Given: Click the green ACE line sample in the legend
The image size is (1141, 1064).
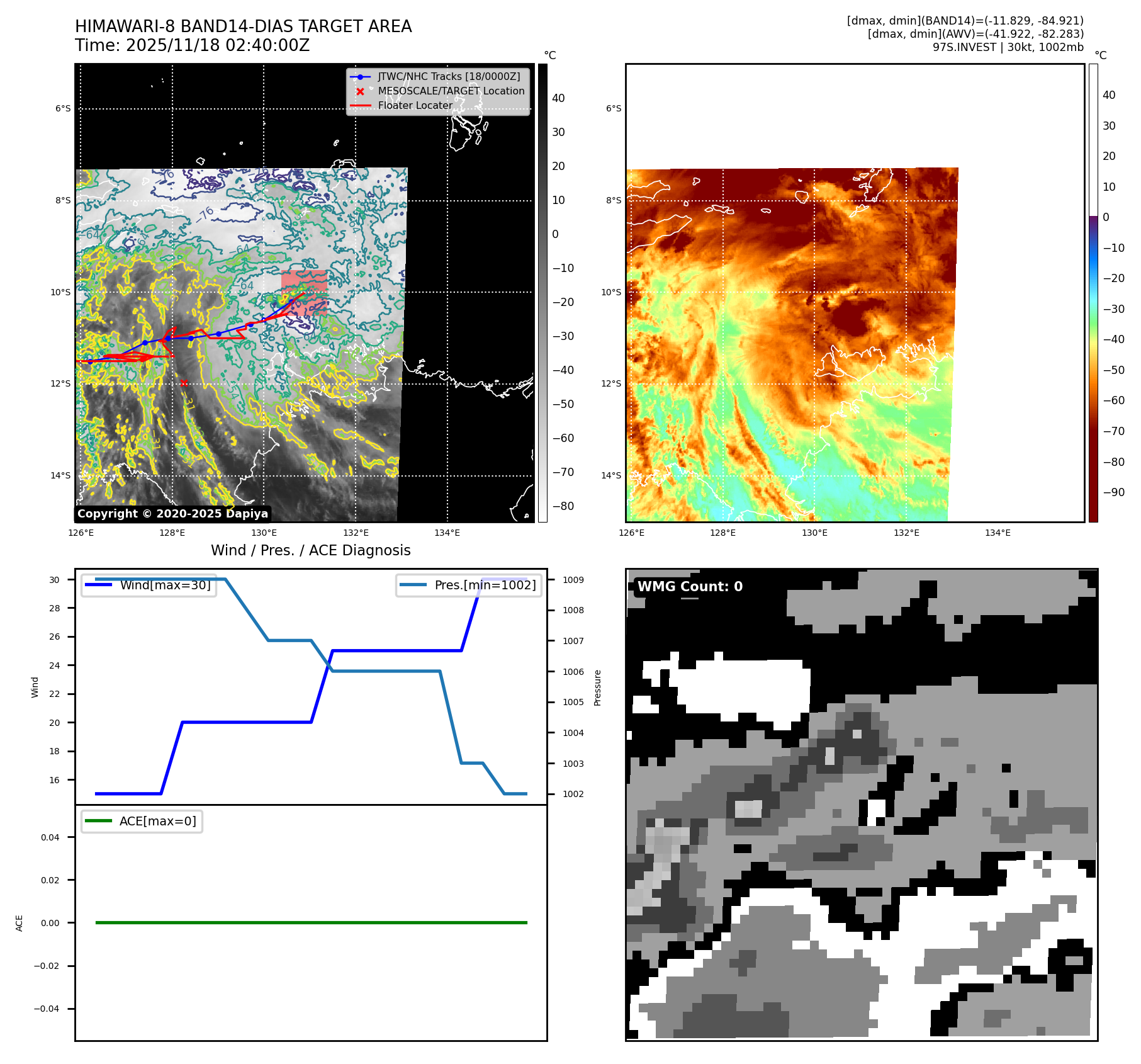Looking at the screenshot, I should [98, 821].
